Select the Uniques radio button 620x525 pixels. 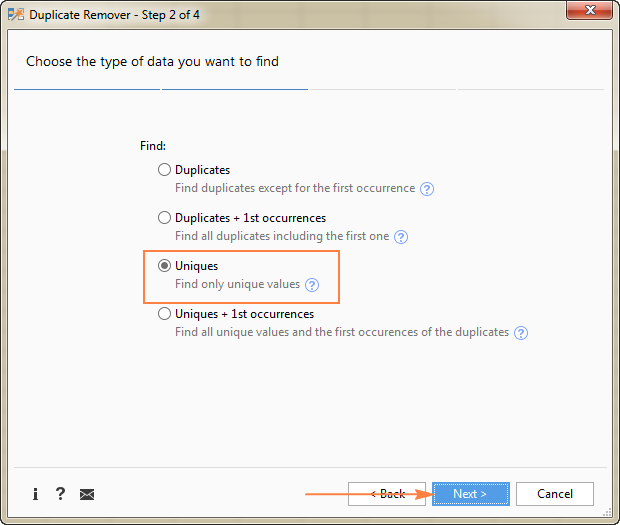[x=165, y=266]
